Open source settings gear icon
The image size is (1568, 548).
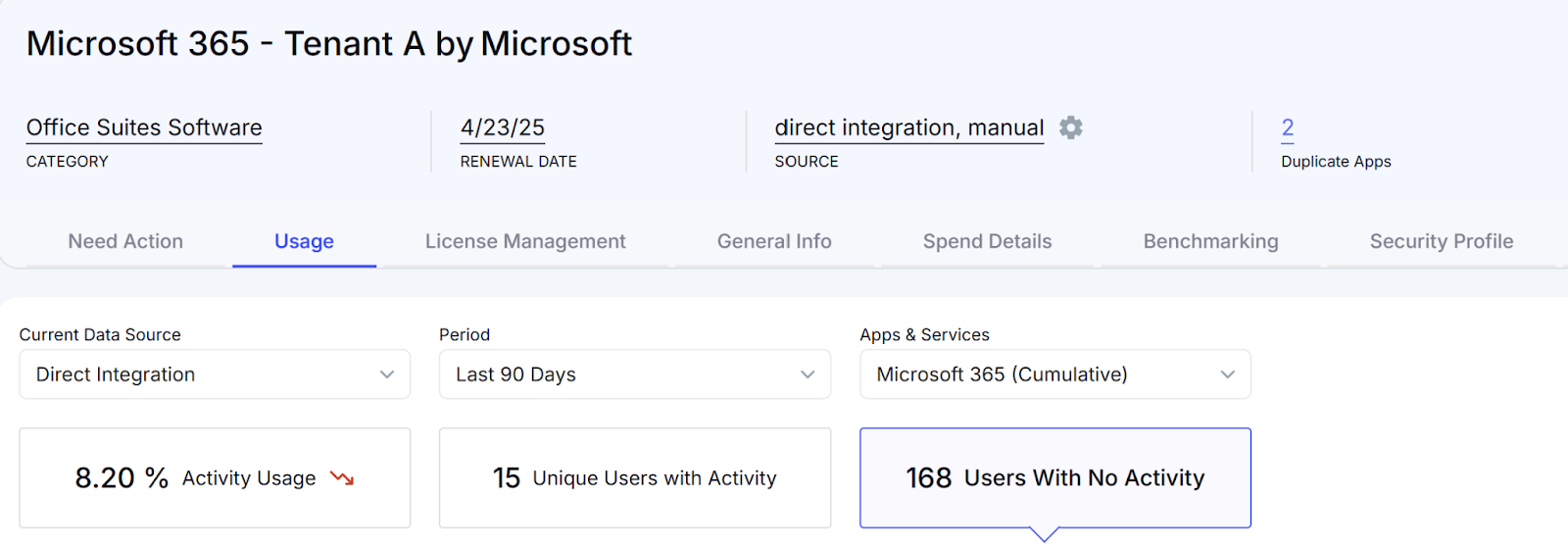[1071, 127]
